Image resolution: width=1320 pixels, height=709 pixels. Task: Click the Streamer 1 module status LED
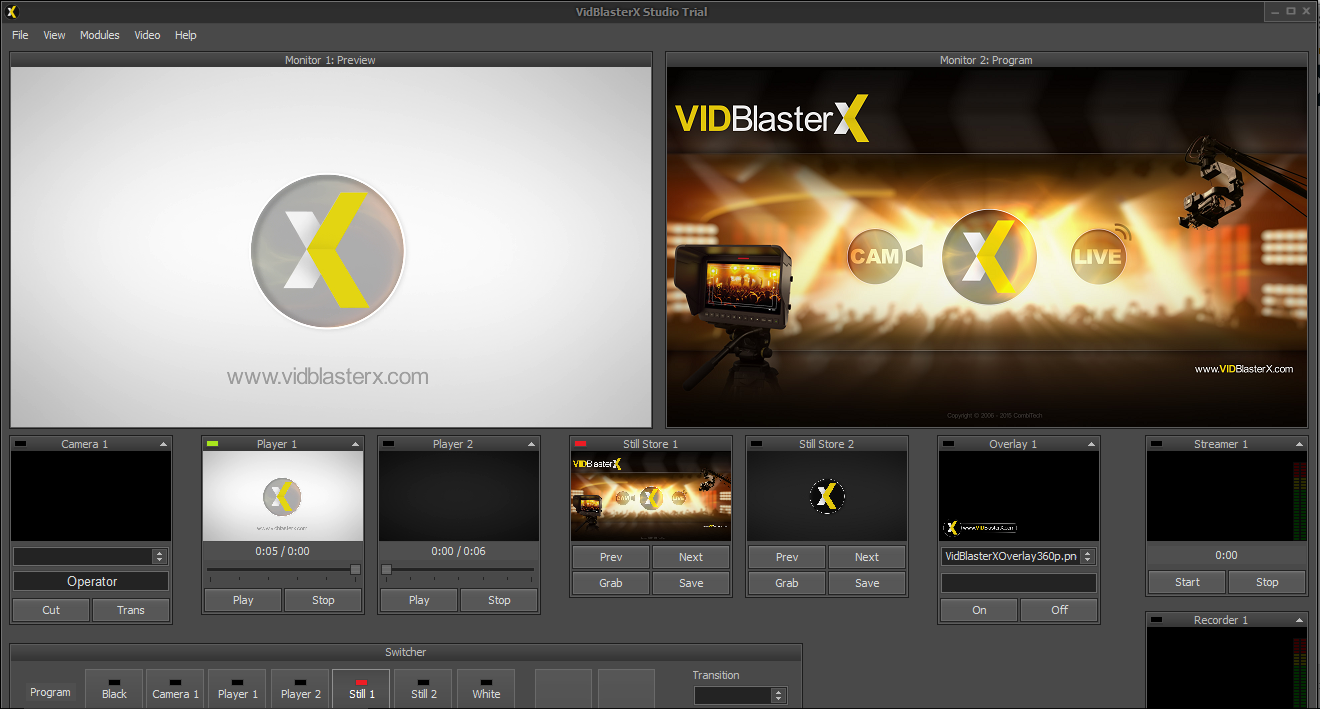coord(1157,444)
